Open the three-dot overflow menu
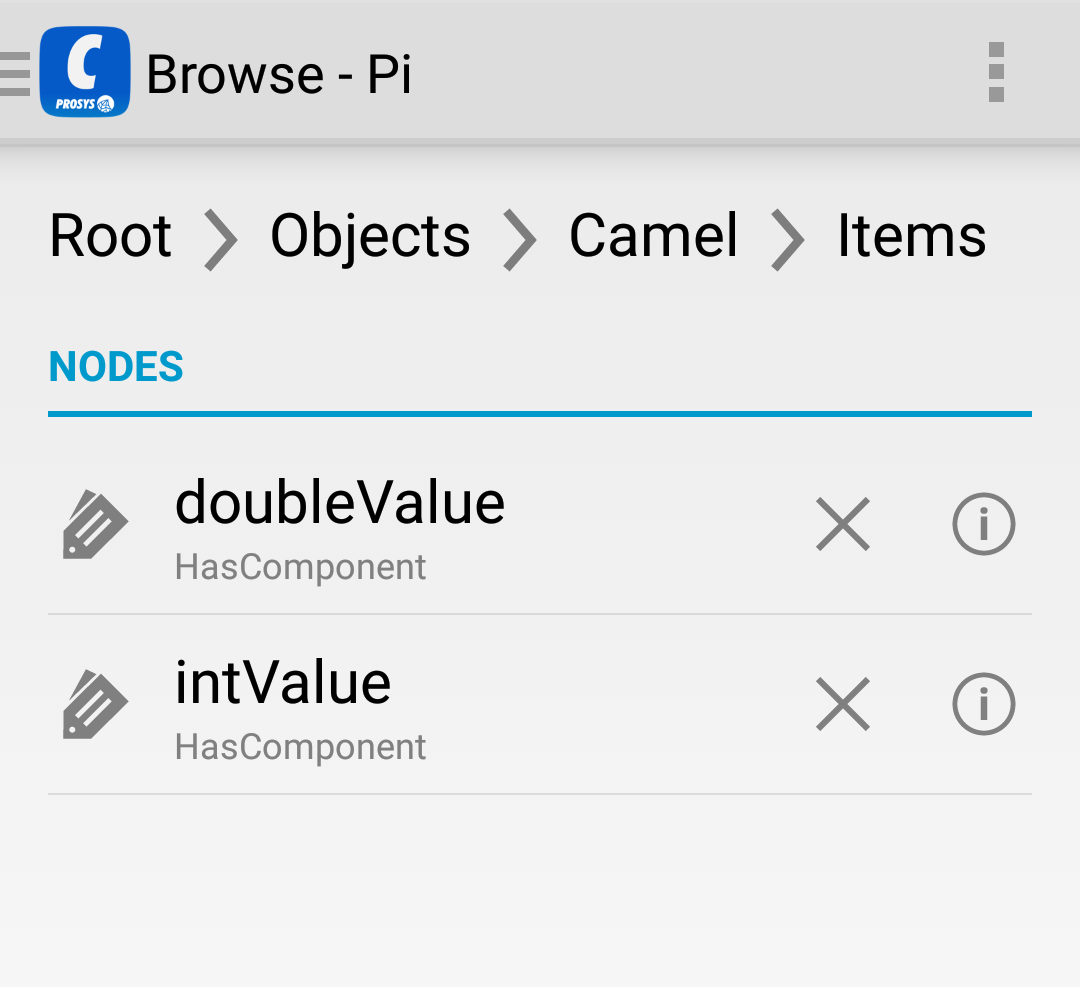The height and width of the screenshot is (987, 1080). (x=995, y=72)
